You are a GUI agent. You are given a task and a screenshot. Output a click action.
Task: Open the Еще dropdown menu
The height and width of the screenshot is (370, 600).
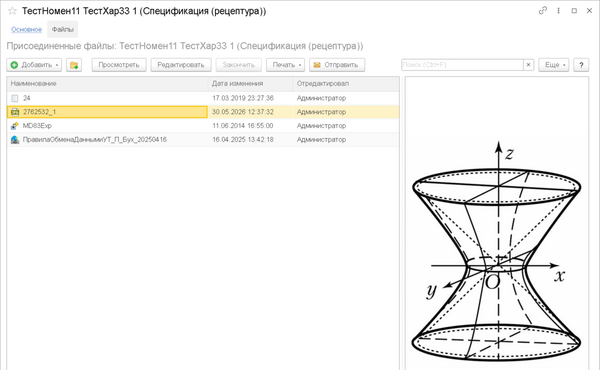click(x=554, y=65)
